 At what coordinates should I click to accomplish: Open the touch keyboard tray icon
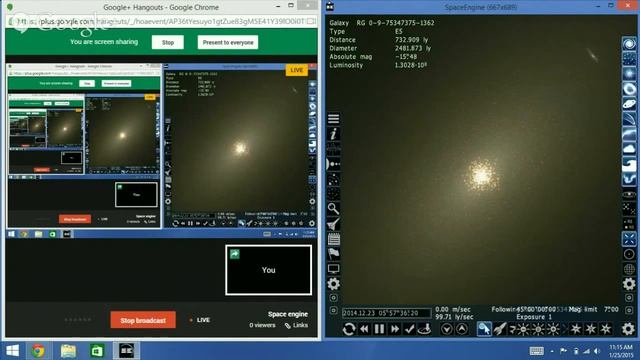[537, 351]
